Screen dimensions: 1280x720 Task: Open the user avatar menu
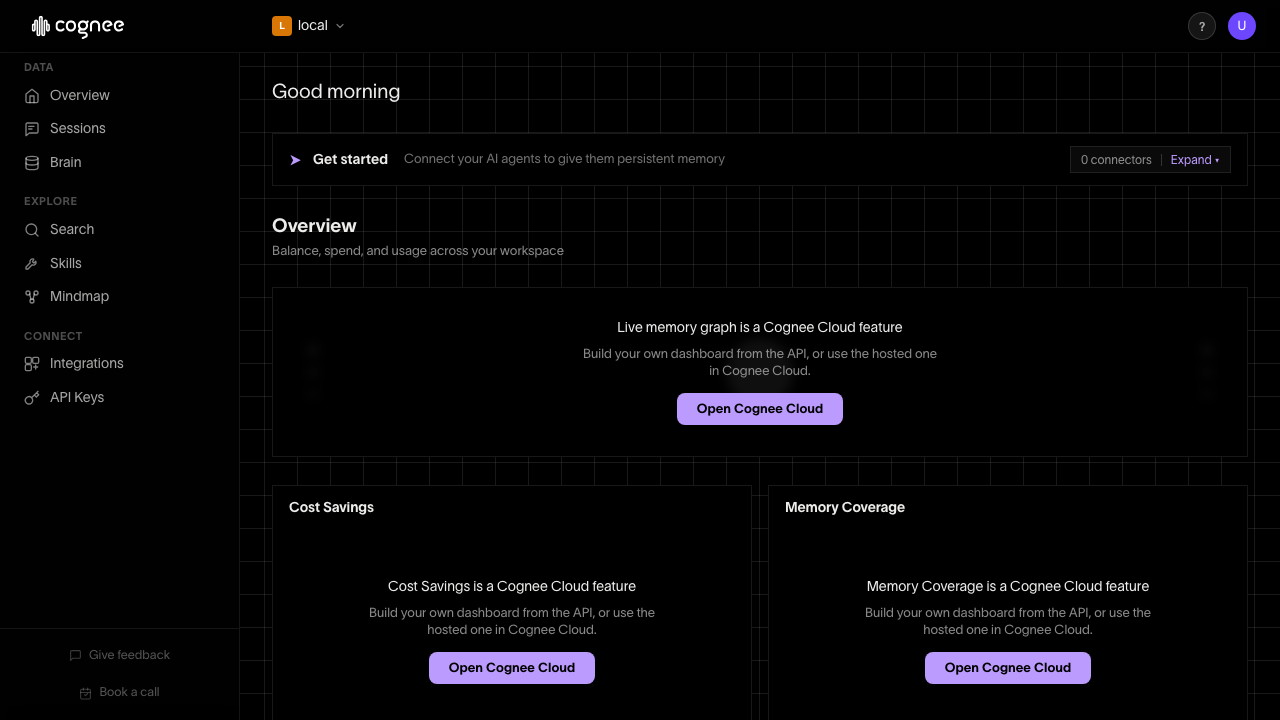1242,26
